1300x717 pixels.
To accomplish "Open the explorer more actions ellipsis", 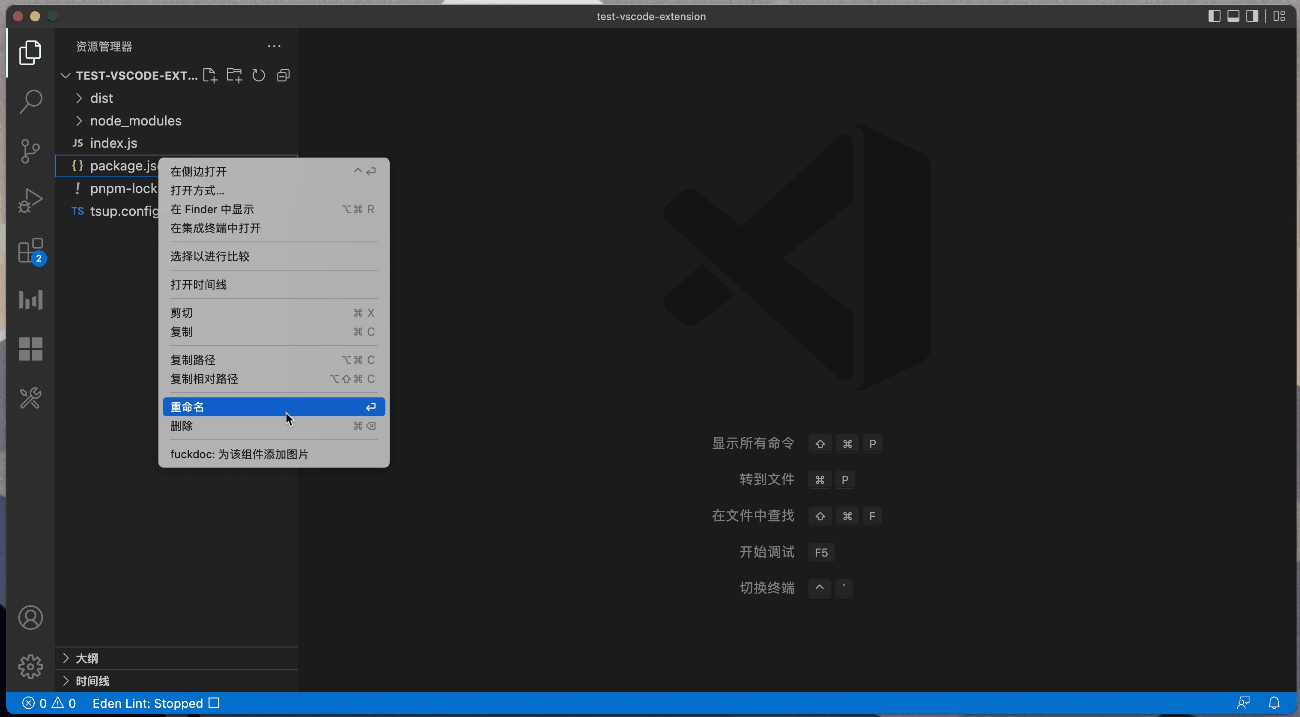I will 274,46.
